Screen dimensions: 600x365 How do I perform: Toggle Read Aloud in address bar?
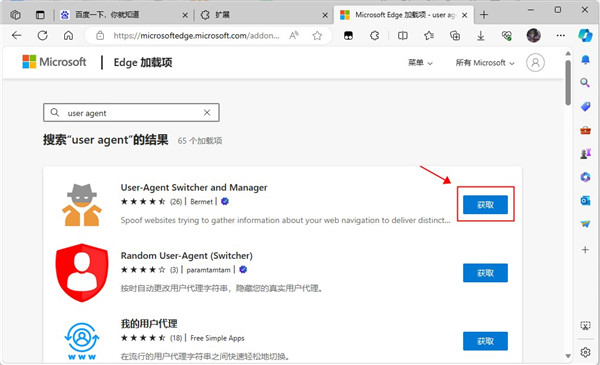click(294, 36)
